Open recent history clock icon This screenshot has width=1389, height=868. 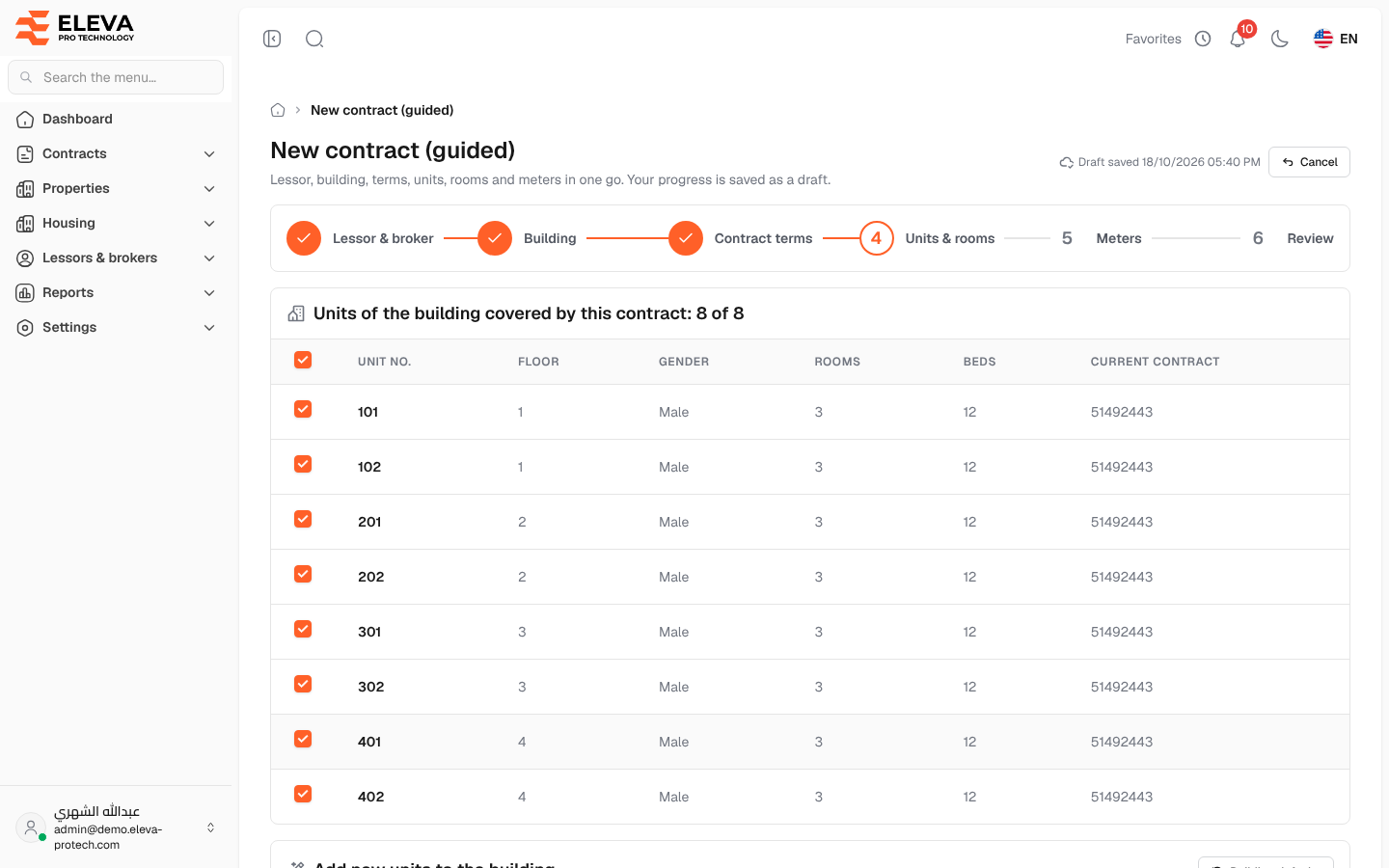coord(1203,39)
